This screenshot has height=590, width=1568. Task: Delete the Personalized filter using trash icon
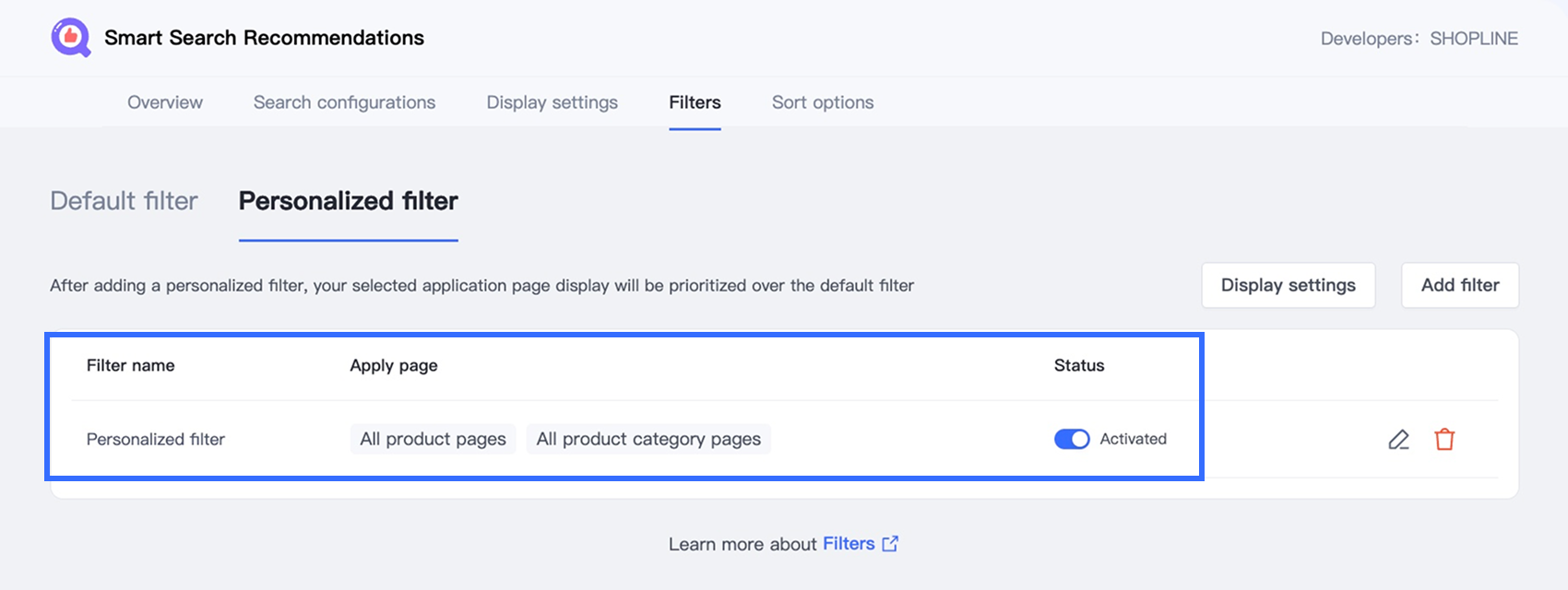[1444, 440]
